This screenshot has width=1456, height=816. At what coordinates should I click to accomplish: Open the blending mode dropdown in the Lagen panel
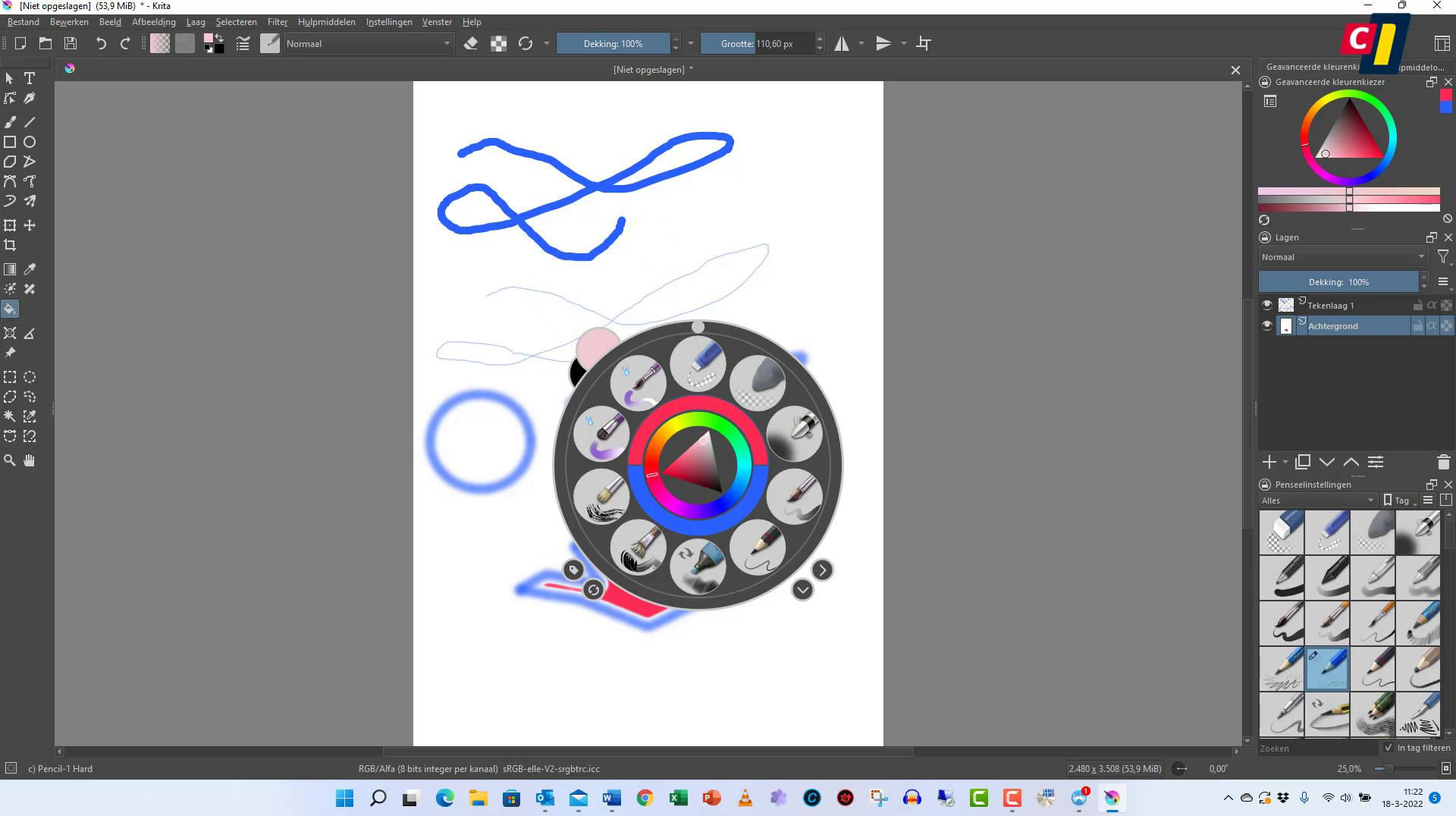pyautogui.click(x=1342, y=256)
